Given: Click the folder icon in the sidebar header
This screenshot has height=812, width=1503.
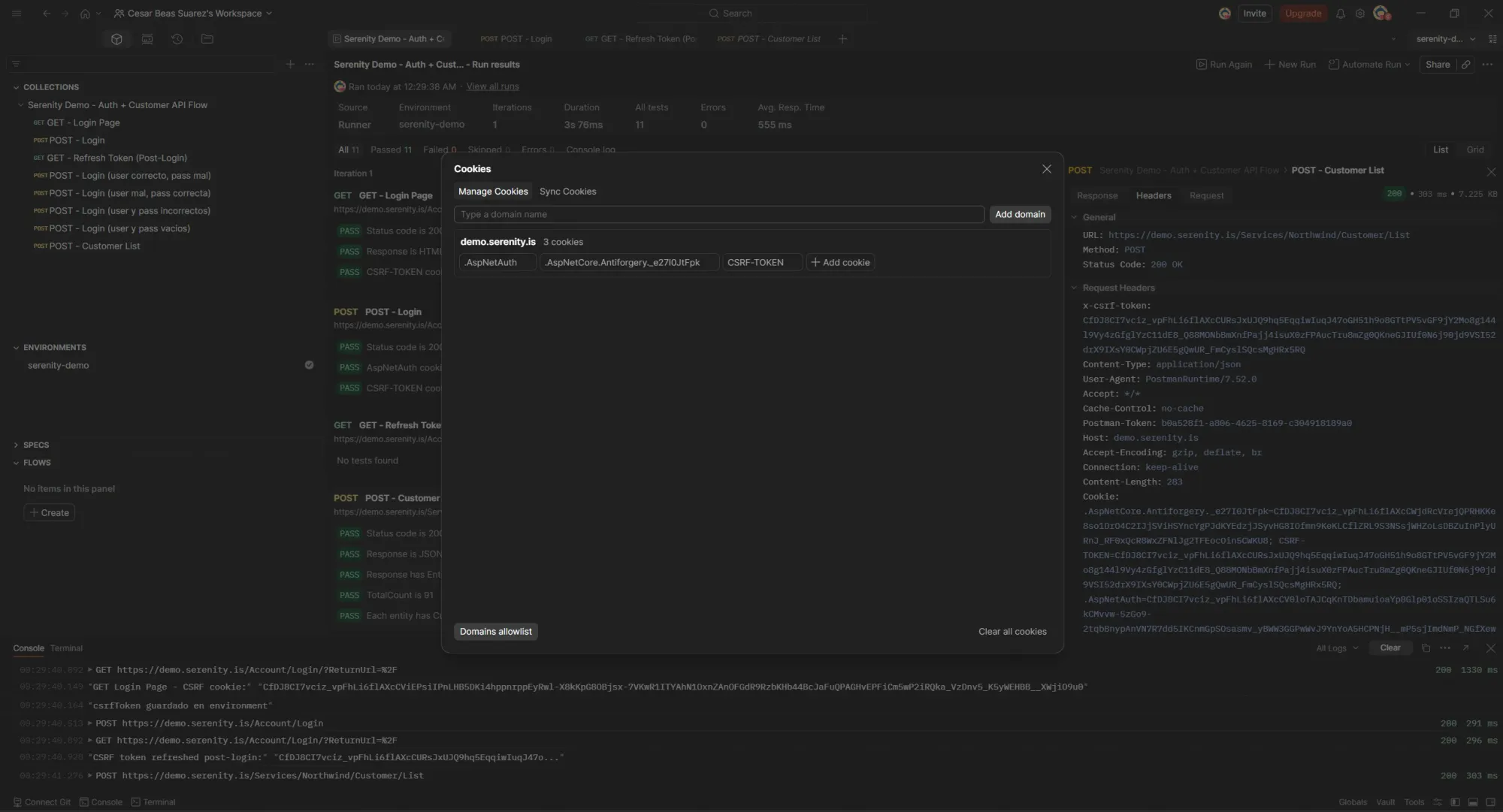Looking at the screenshot, I should click(207, 38).
